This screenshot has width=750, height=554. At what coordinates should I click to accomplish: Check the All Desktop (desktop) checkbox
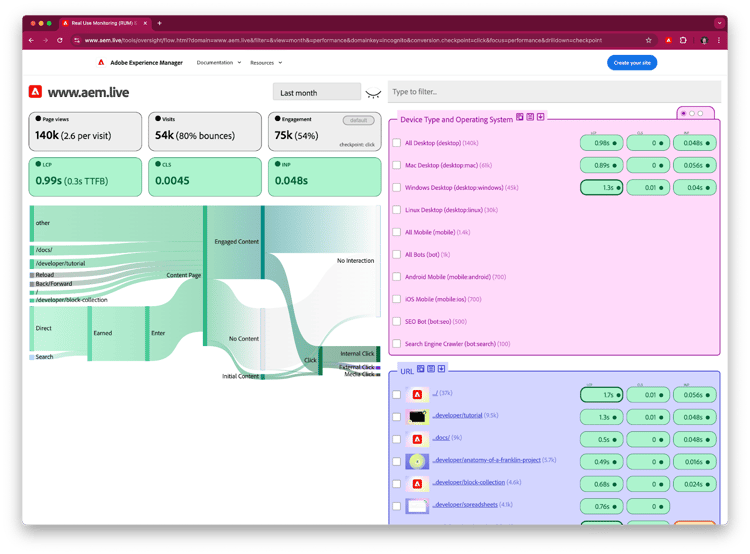(x=397, y=143)
